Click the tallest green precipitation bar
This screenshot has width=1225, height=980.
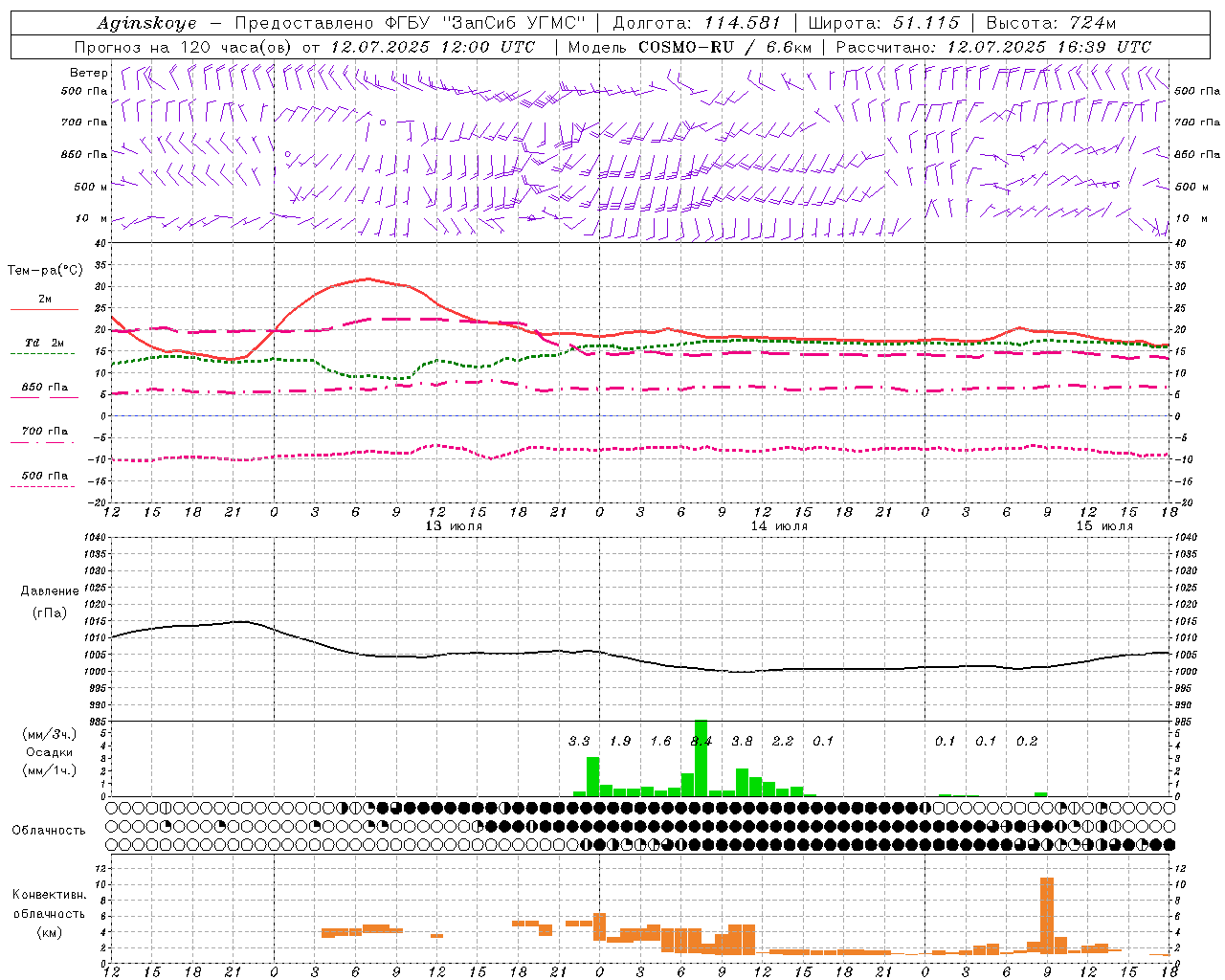coord(702,758)
